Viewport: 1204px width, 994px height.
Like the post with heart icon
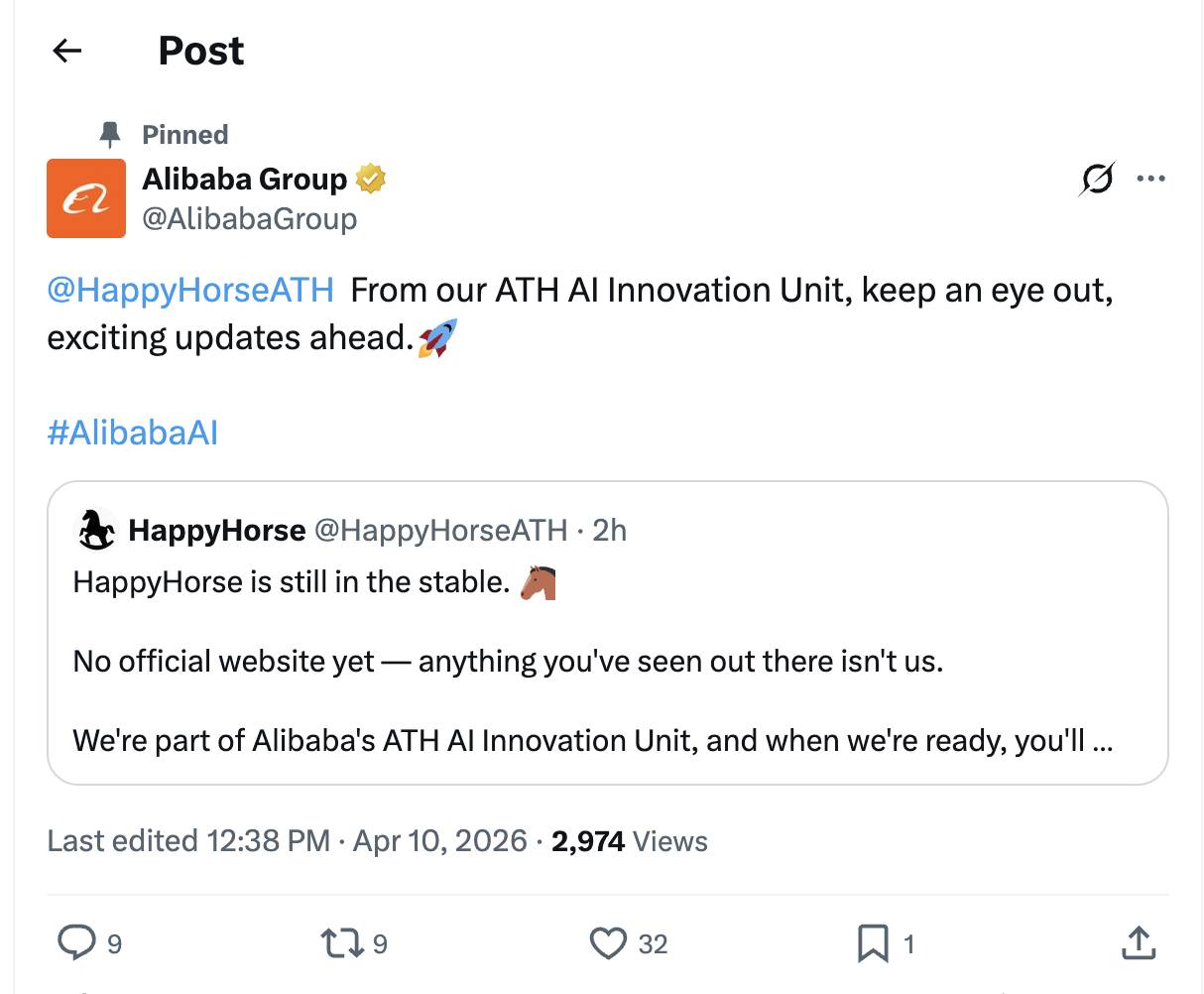[x=608, y=942]
